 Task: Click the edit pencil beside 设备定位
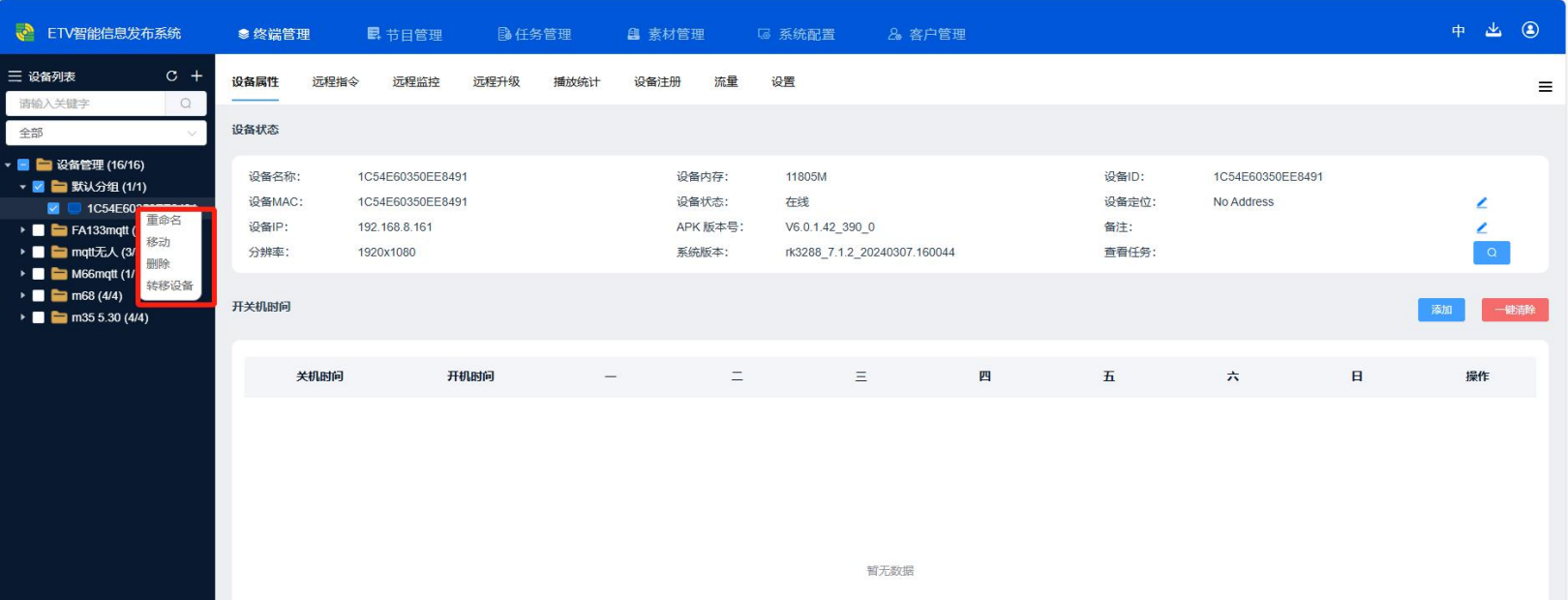point(1481,202)
